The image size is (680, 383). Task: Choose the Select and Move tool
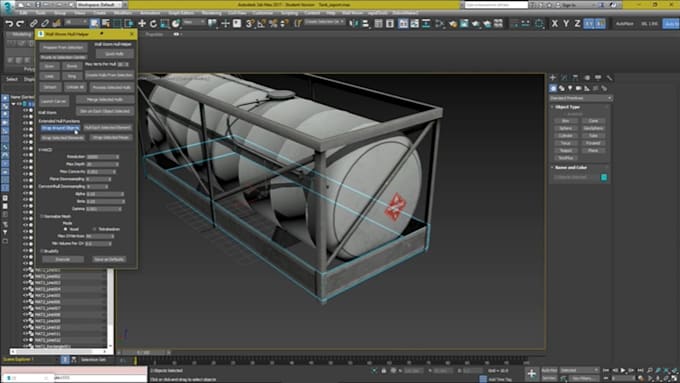[142, 23]
